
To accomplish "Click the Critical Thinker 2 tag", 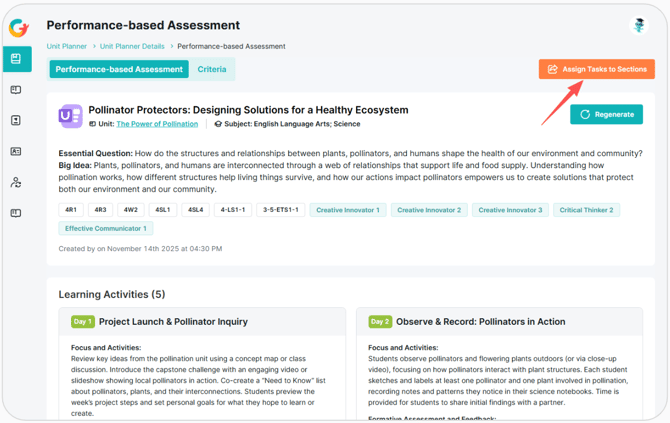I will click(x=587, y=210).
